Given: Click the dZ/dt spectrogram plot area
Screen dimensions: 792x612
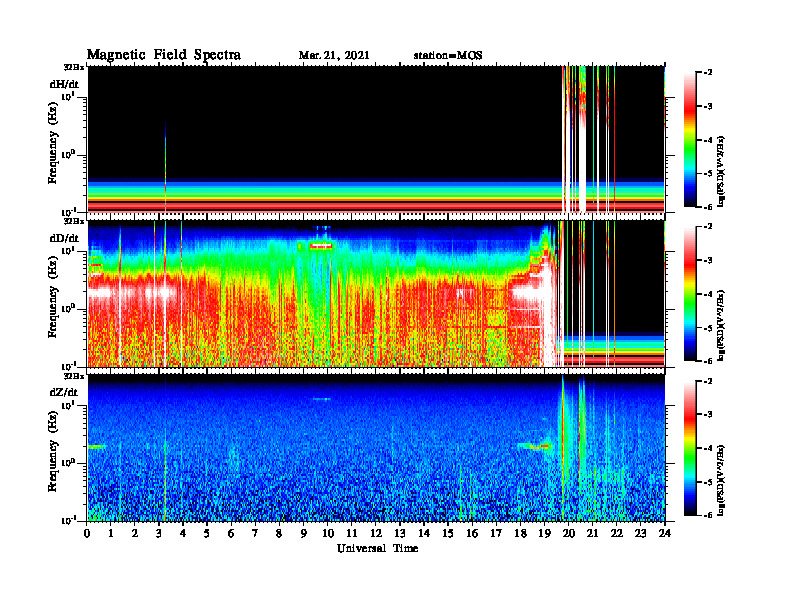Looking at the screenshot, I should click(x=376, y=448).
